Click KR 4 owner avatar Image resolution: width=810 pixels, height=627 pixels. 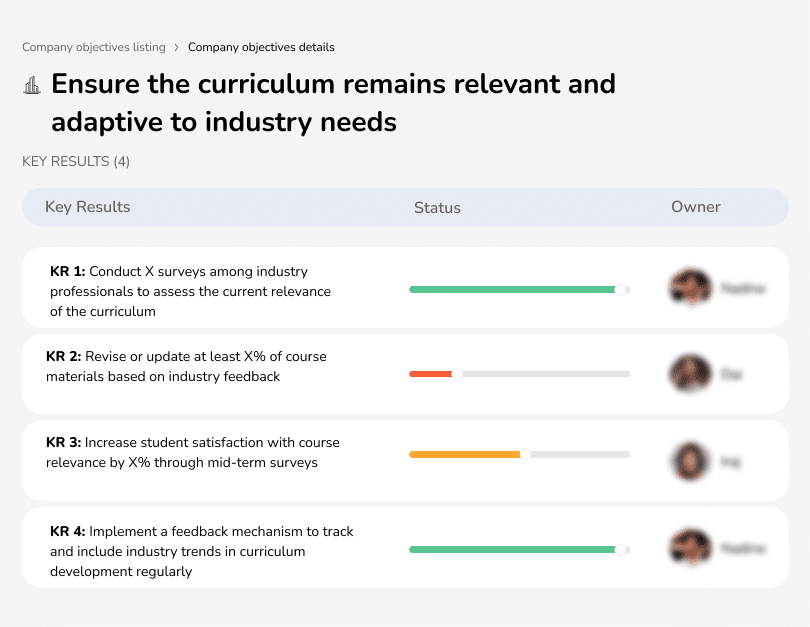click(690, 548)
